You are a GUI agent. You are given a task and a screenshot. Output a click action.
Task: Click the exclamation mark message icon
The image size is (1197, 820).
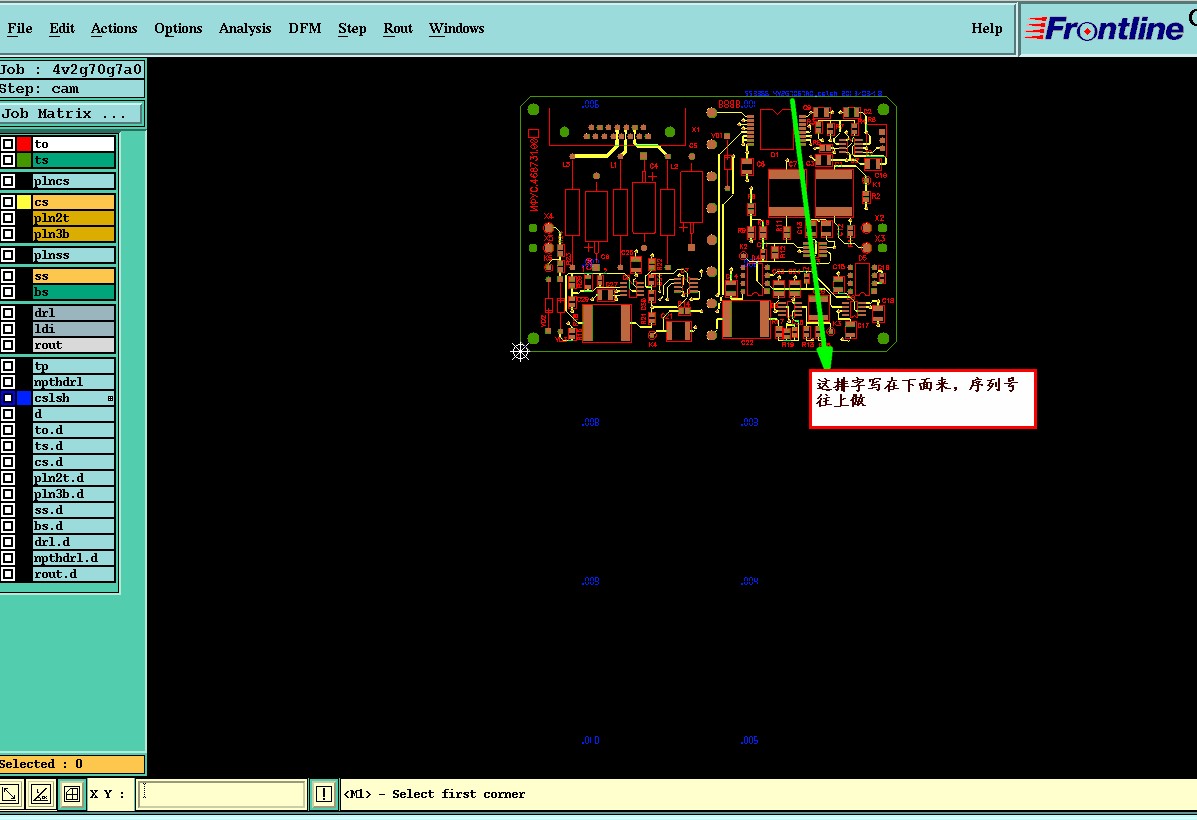click(324, 794)
